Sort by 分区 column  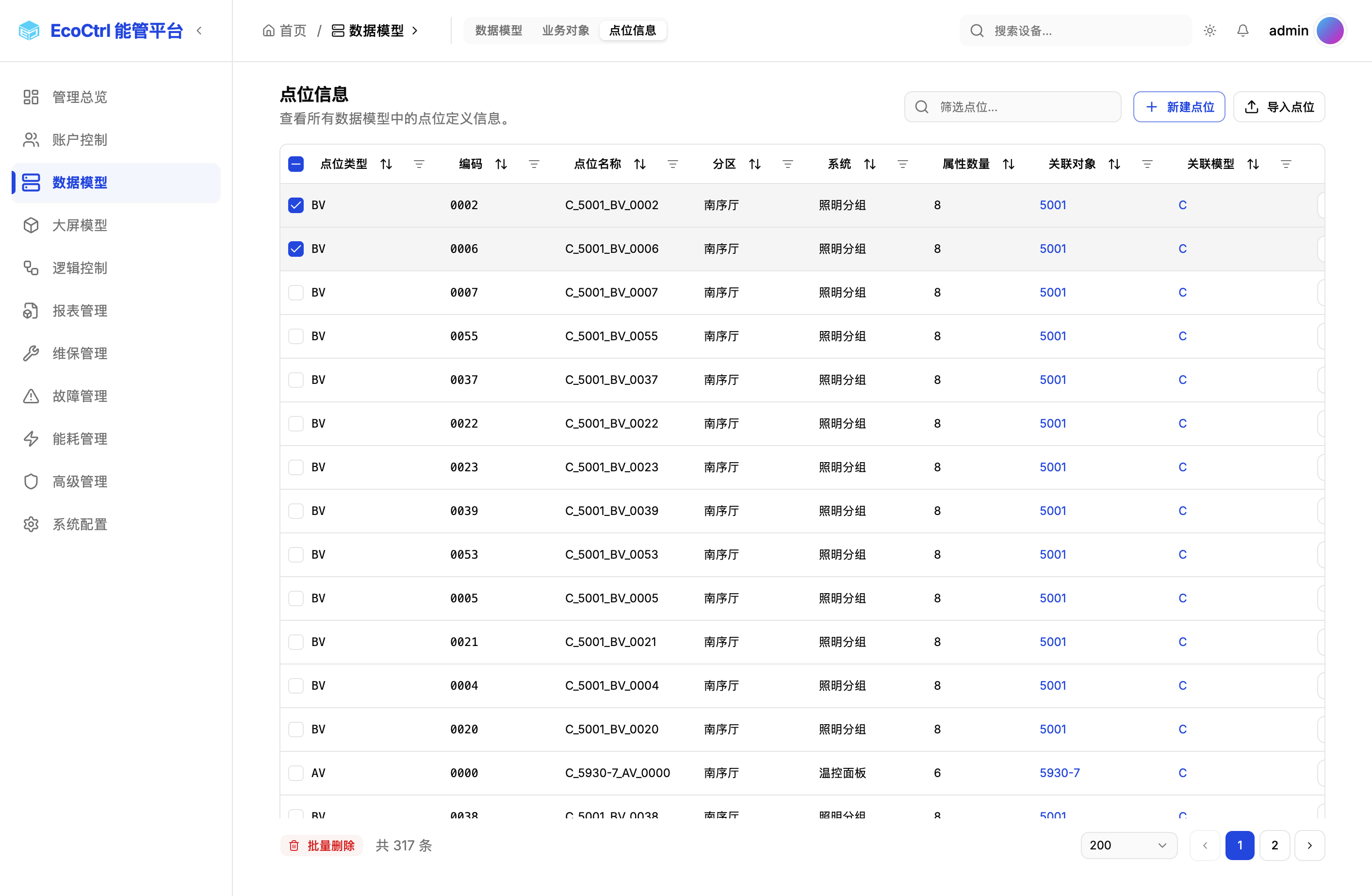pos(754,165)
